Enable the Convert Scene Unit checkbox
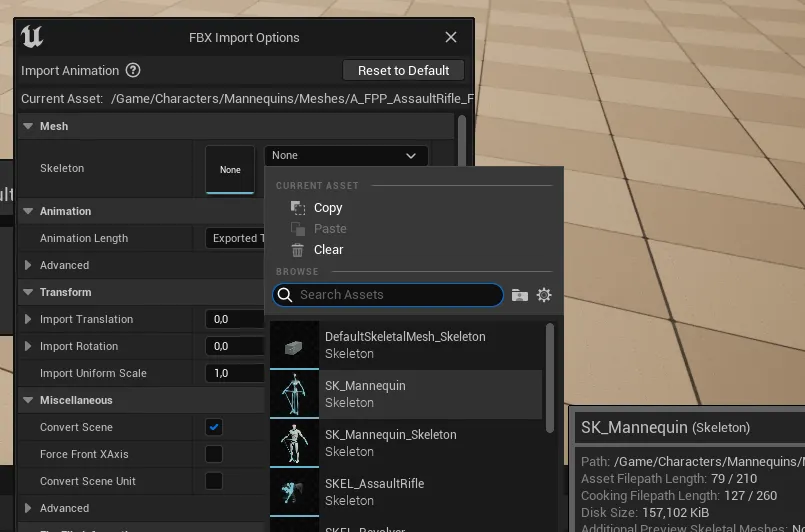This screenshot has height=532, width=805. click(x=214, y=481)
